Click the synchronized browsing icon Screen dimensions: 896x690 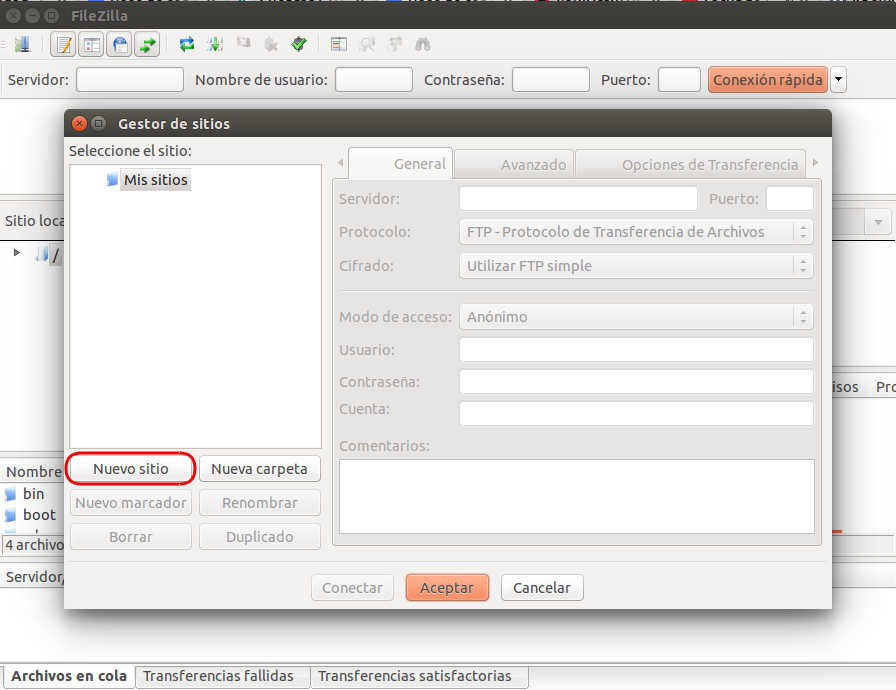click(395, 44)
